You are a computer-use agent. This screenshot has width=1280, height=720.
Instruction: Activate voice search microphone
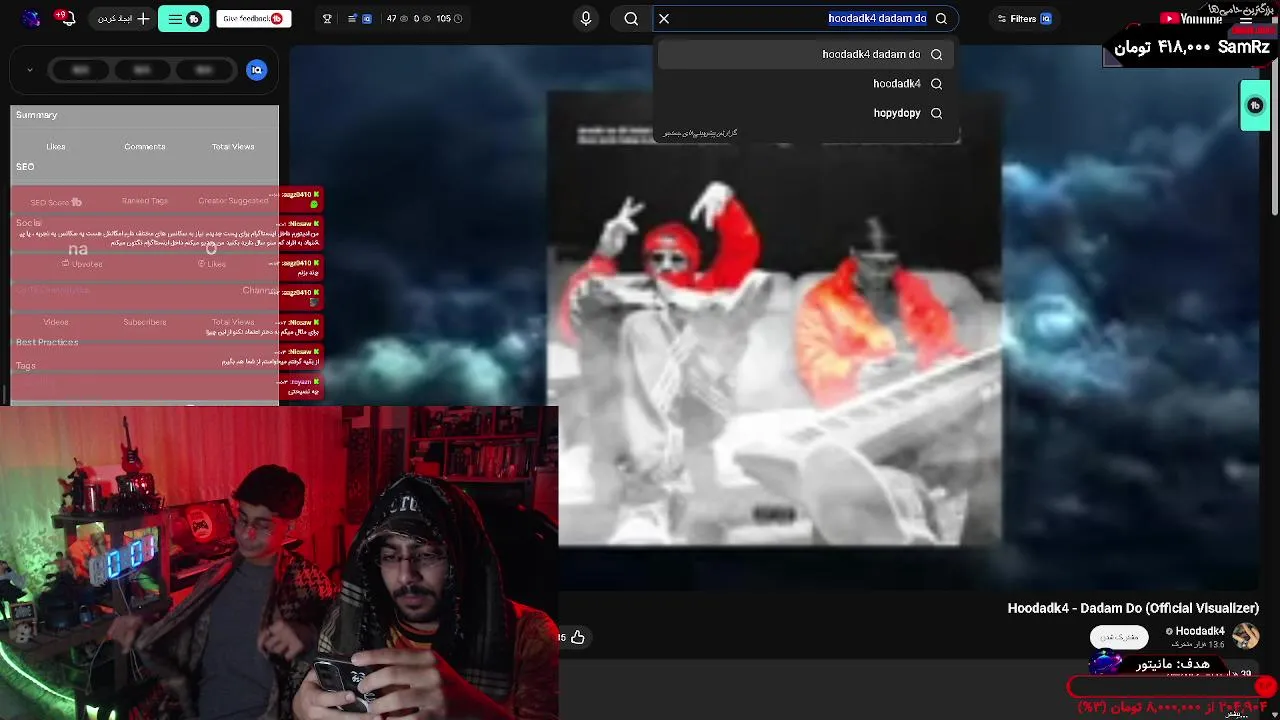coord(586,18)
